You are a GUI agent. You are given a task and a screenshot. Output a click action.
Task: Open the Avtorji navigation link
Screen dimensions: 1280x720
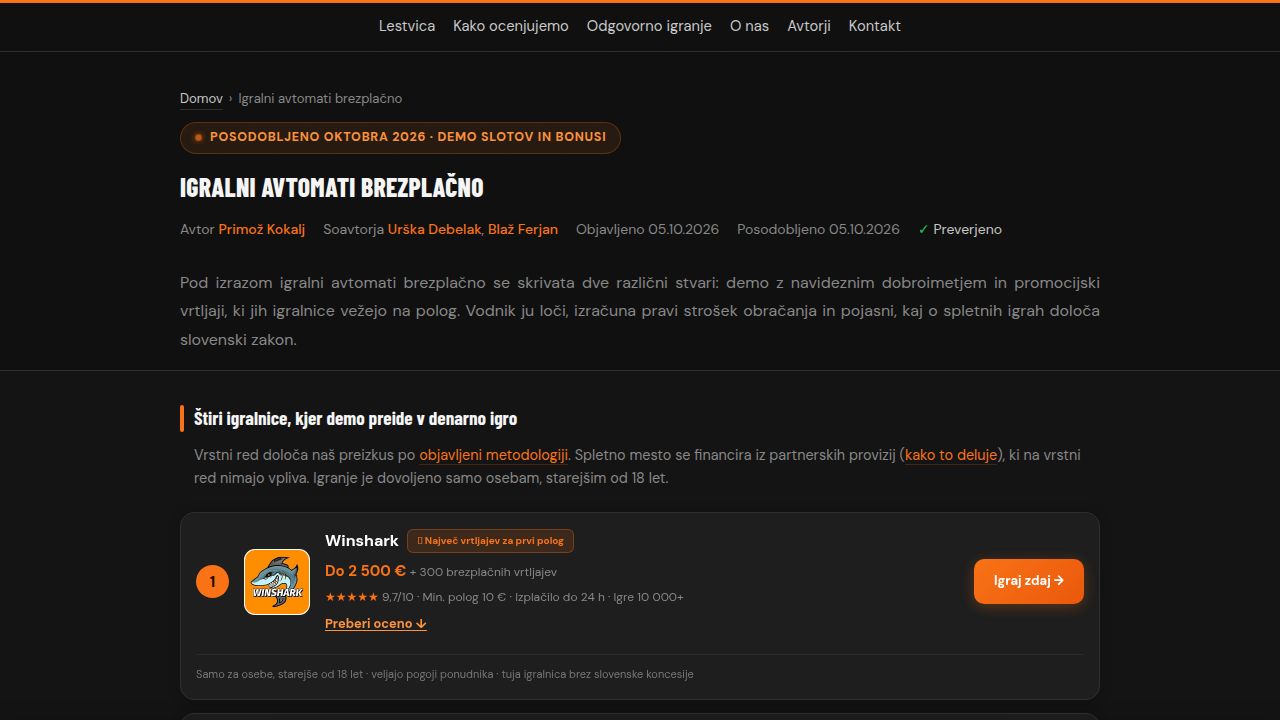(x=809, y=26)
